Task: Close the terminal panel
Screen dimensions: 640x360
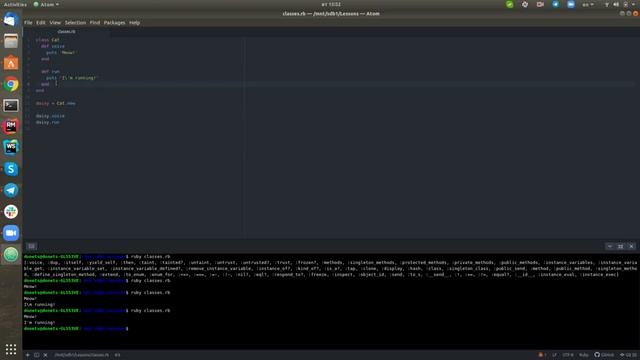Action: [631, 246]
